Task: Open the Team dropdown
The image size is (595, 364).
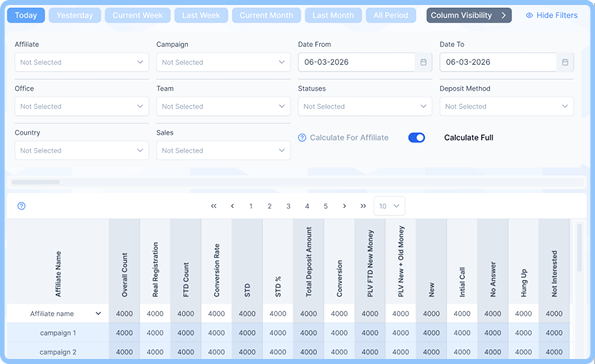Action: pos(223,107)
